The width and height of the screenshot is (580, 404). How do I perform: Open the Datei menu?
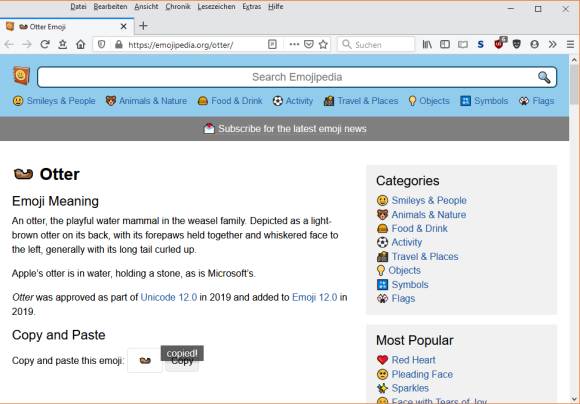coord(78,7)
